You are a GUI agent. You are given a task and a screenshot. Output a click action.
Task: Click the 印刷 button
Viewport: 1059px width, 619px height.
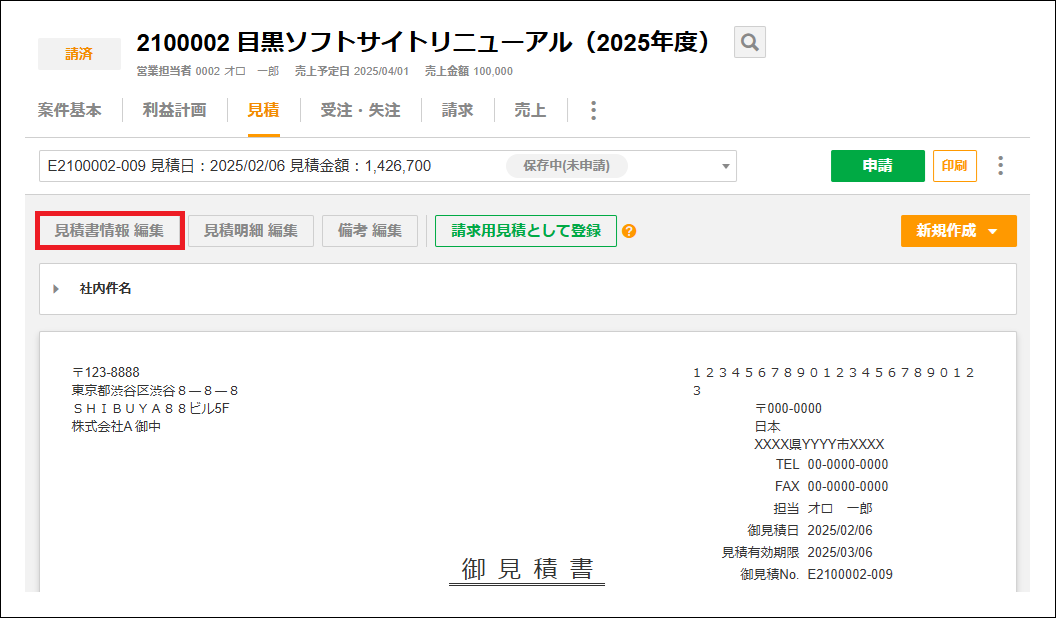click(955, 165)
